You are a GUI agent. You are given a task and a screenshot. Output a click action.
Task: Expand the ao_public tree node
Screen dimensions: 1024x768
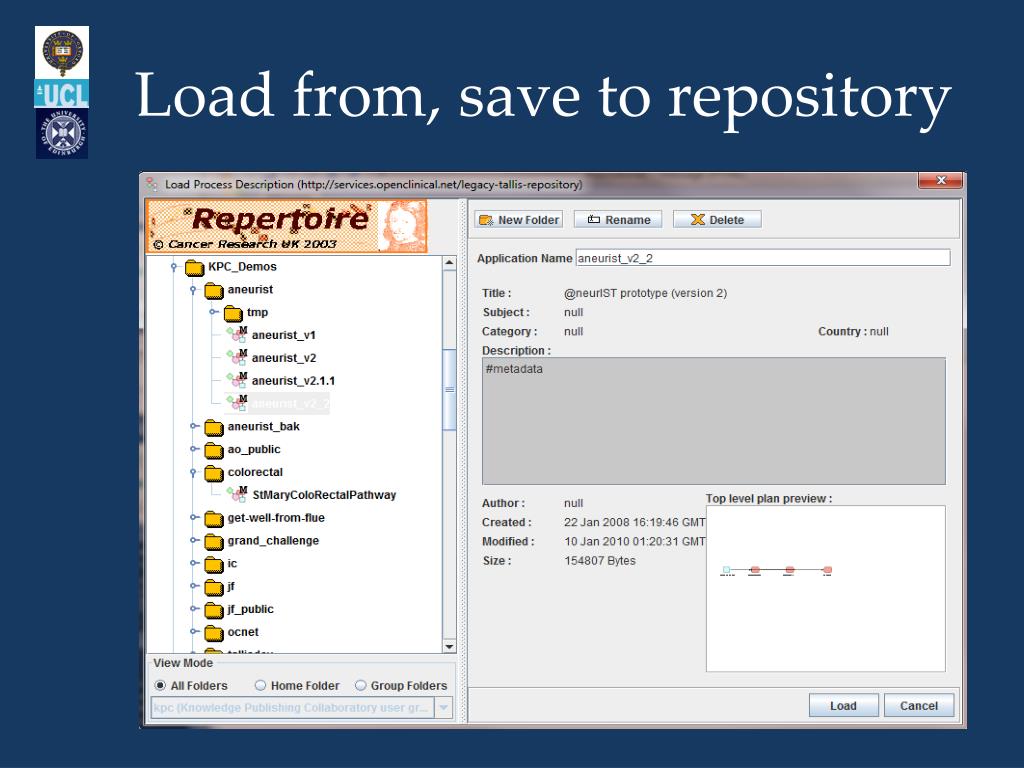[193, 449]
